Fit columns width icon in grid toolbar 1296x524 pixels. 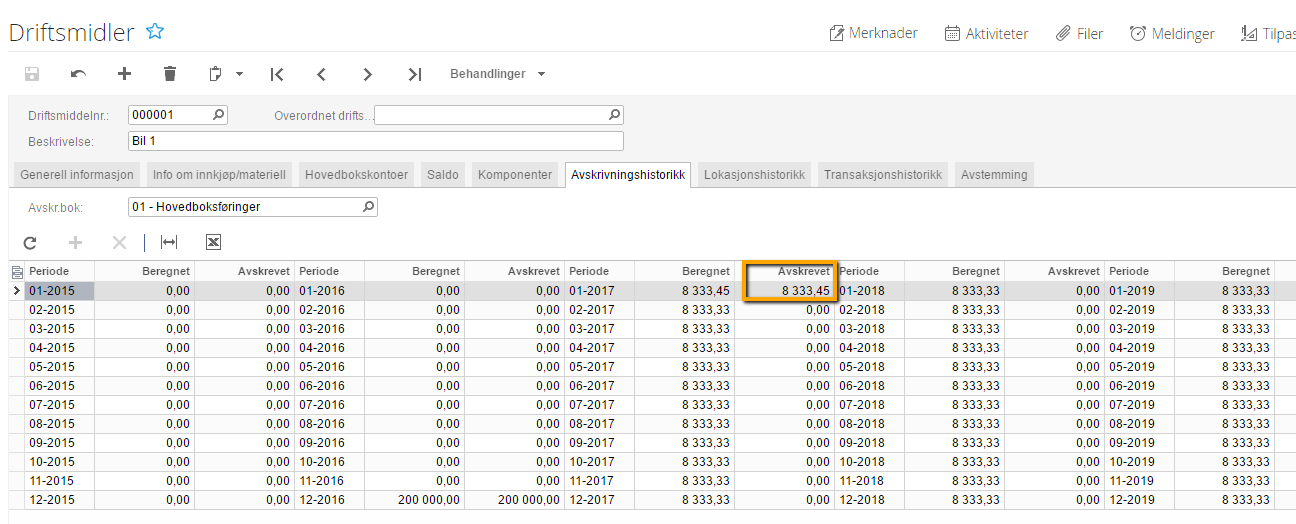point(169,242)
